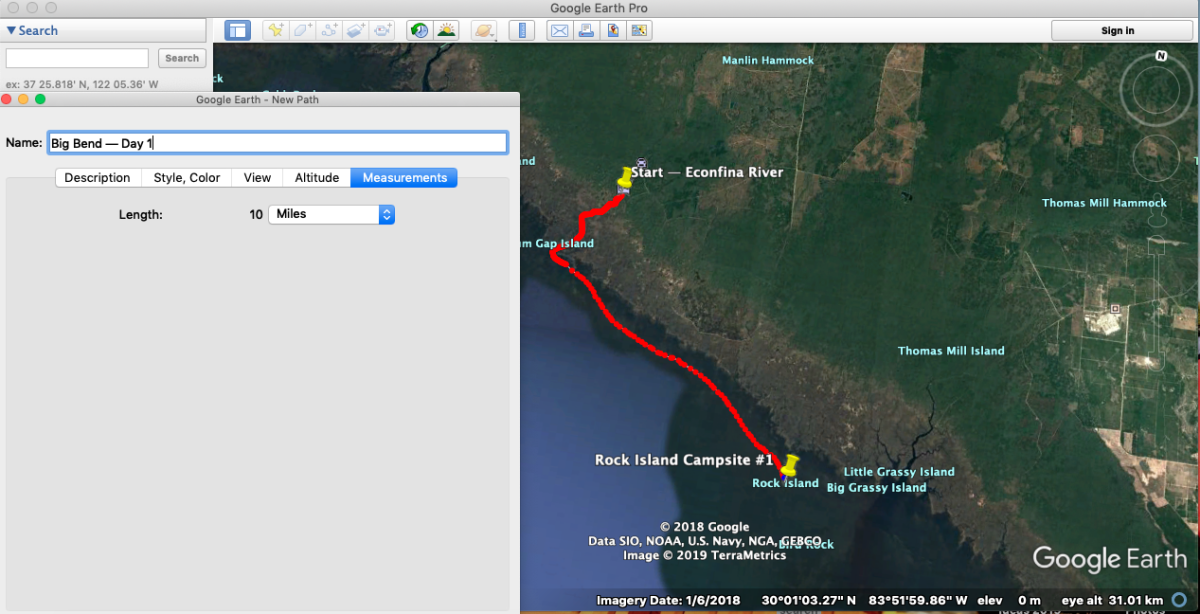This screenshot has height=614, width=1200.
Task: Click the Record a Tour camera icon
Action: [x=384, y=31]
